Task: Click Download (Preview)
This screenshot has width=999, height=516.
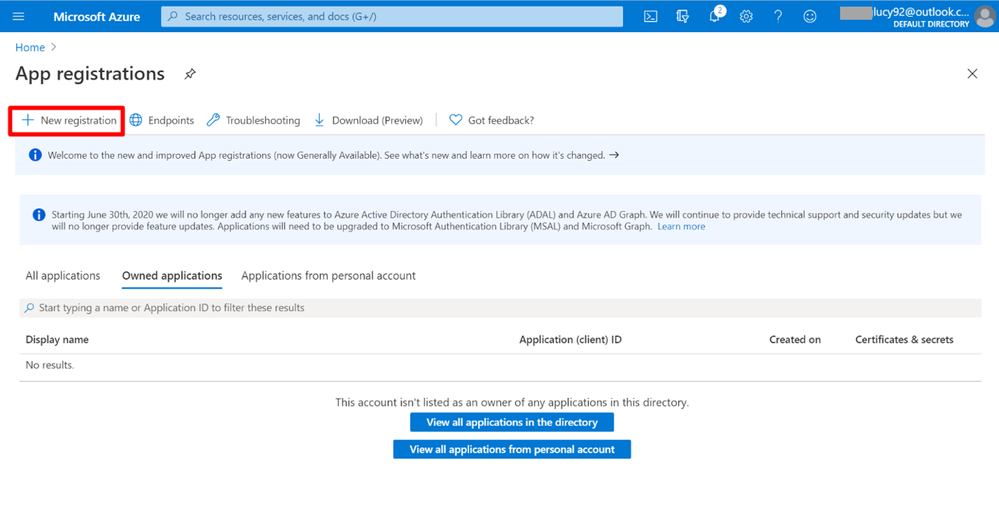Action: click(368, 120)
